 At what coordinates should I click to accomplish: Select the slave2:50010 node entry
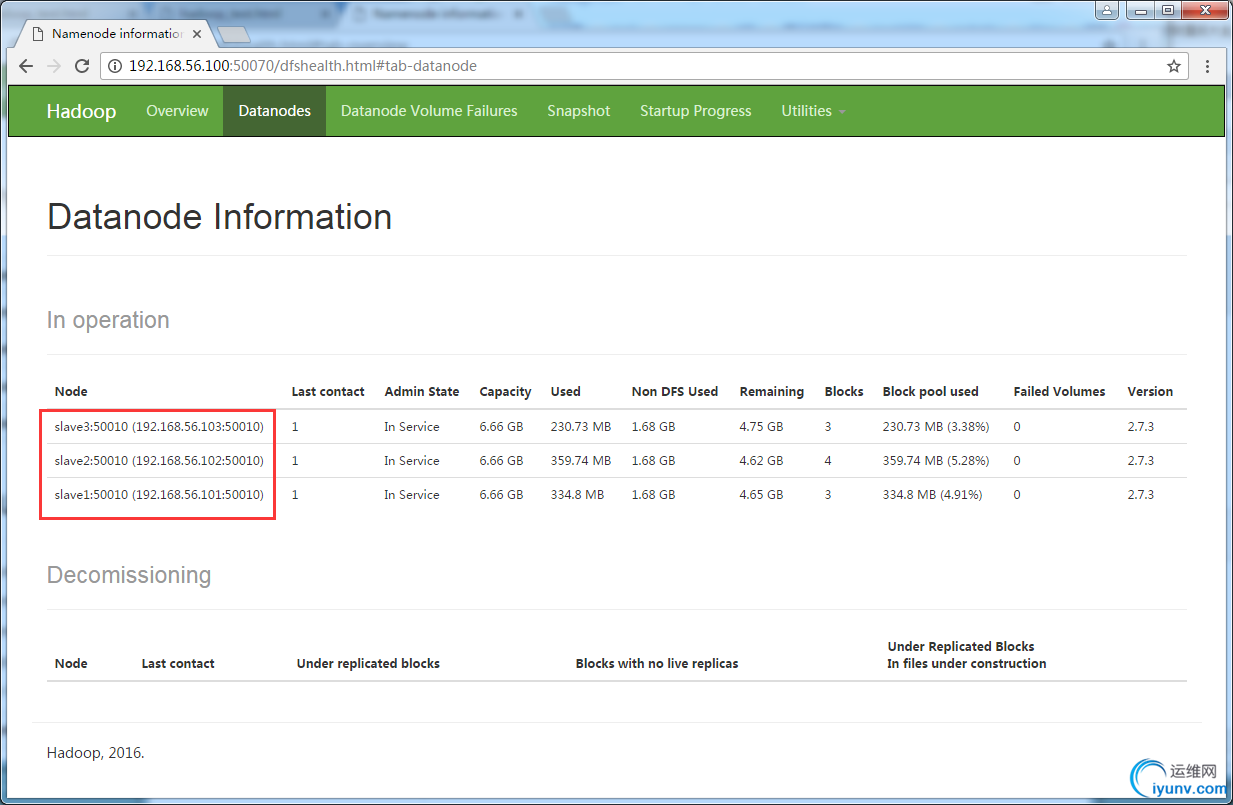[x=159, y=461]
